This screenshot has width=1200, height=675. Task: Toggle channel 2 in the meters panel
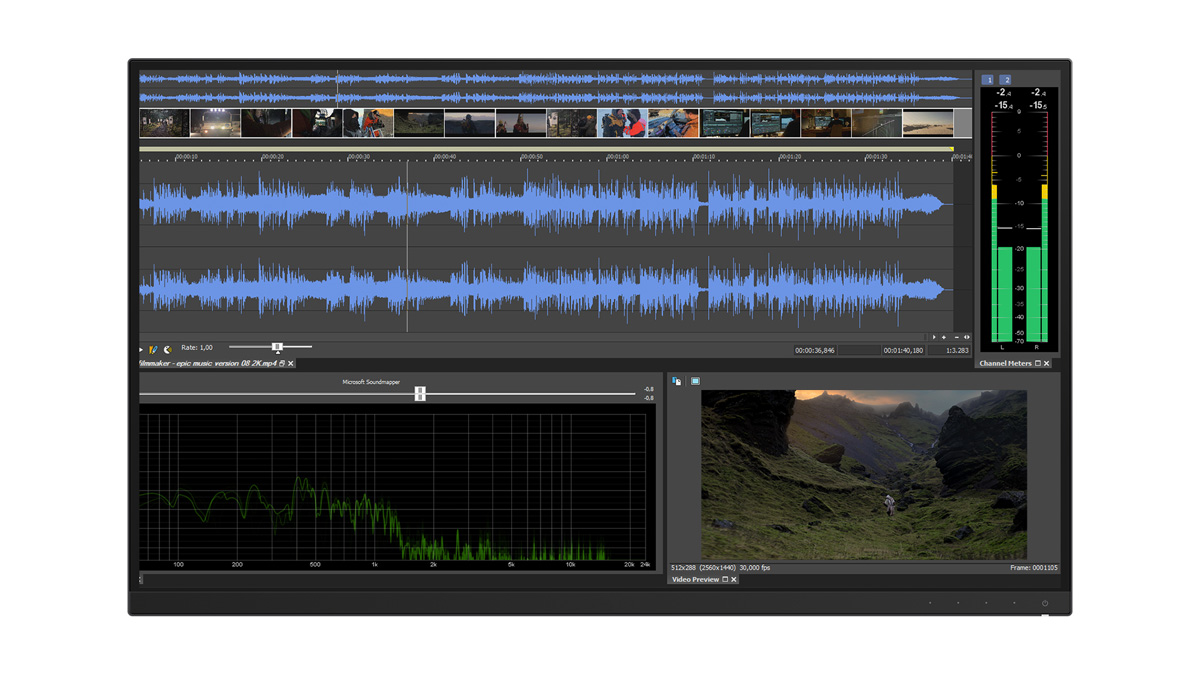[1006, 80]
